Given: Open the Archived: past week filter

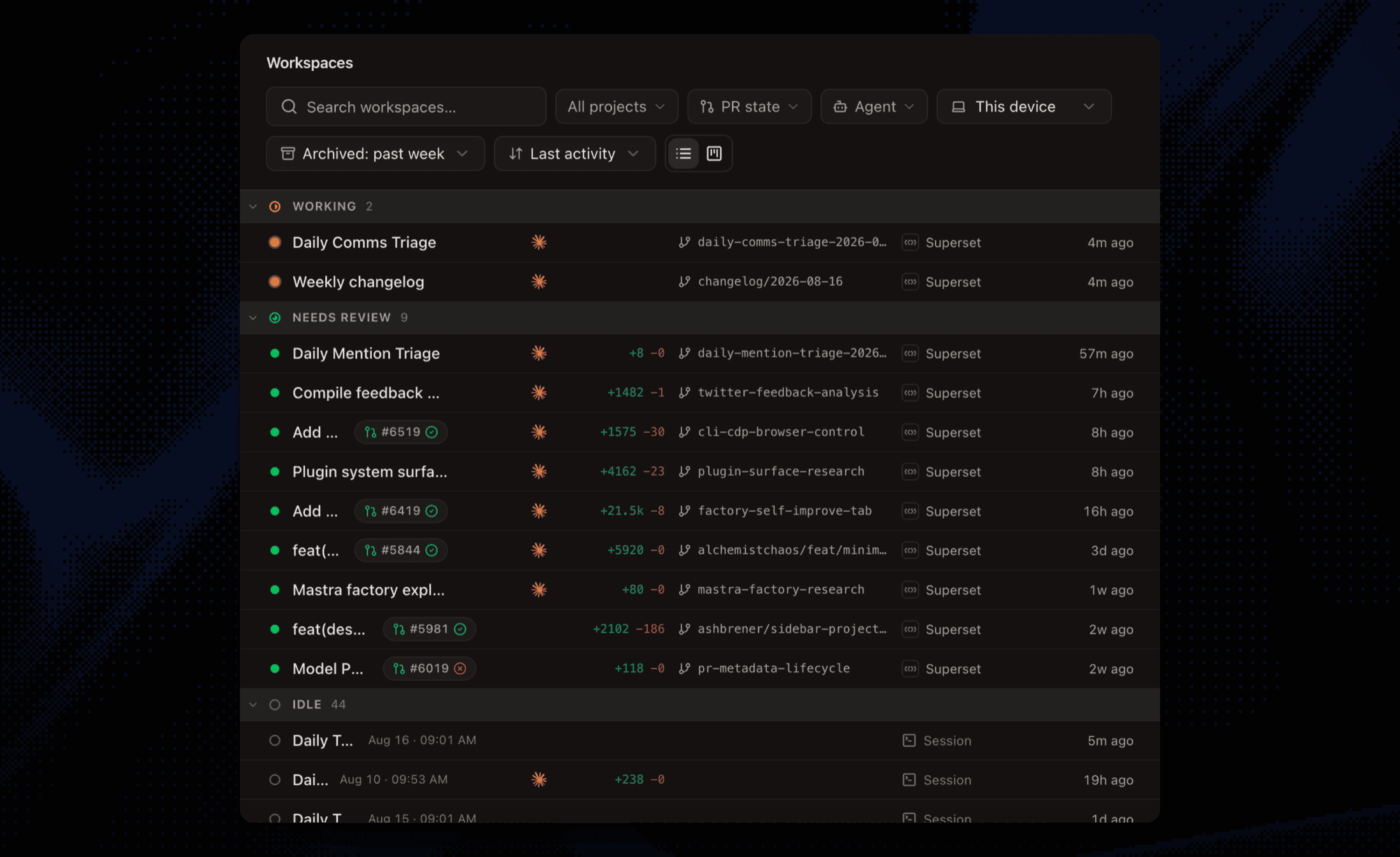Looking at the screenshot, I should pos(375,153).
